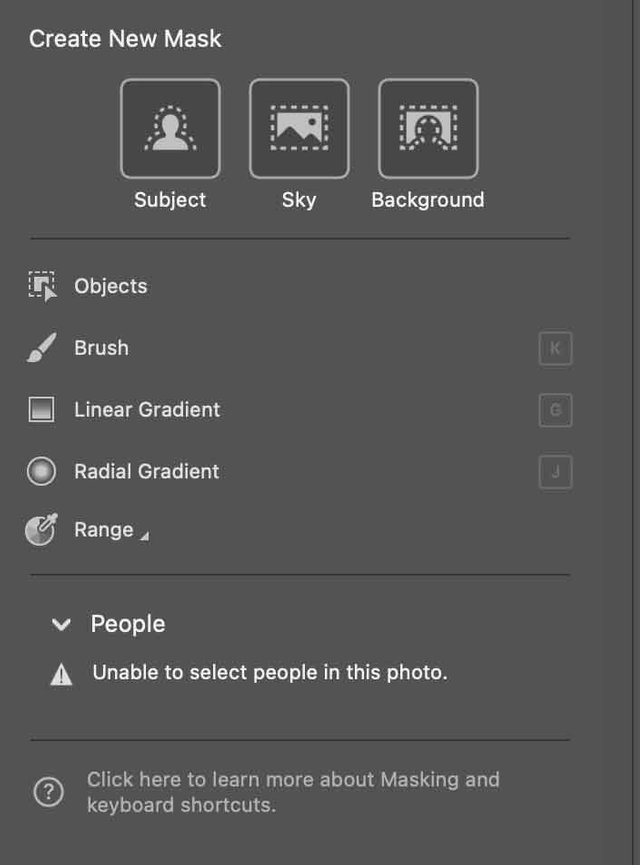Click the warning triangle icon
The width and height of the screenshot is (640, 865).
click(62, 675)
